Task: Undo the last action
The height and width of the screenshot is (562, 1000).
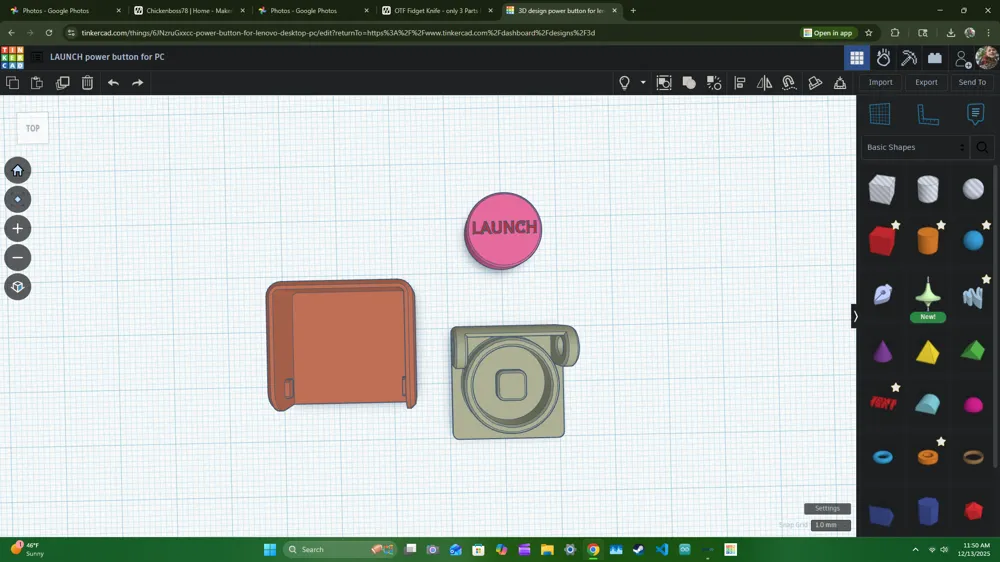Action: click(113, 82)
